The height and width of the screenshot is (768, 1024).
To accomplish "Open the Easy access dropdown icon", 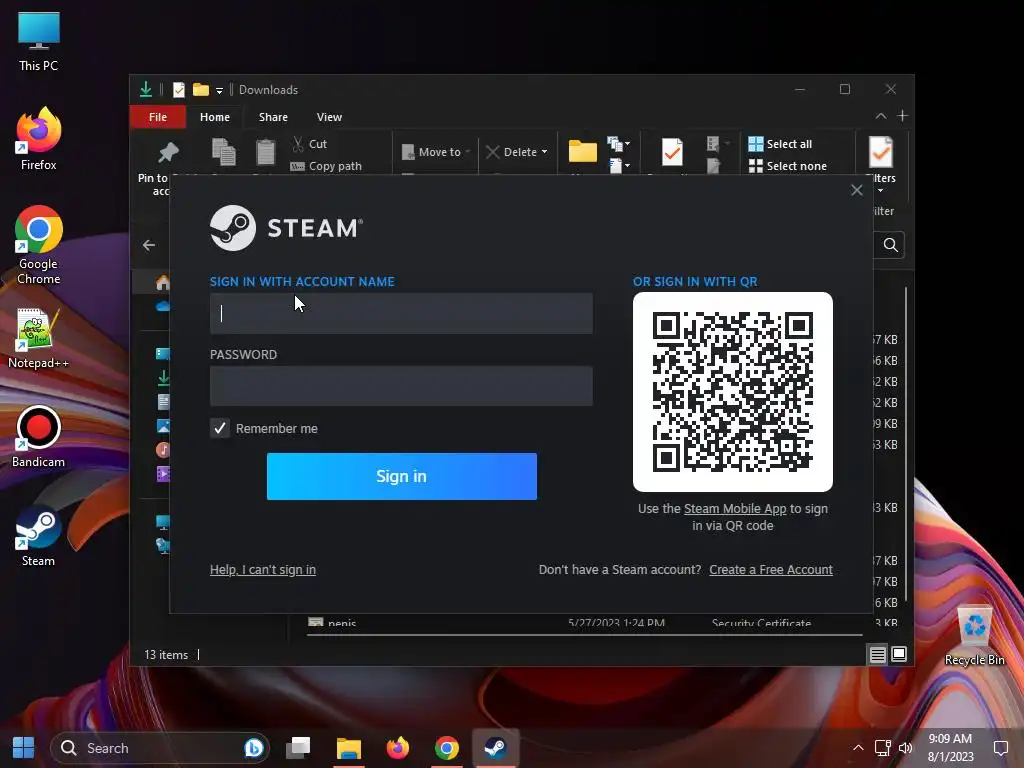I will pyautogui.click(x=618, y=165).
